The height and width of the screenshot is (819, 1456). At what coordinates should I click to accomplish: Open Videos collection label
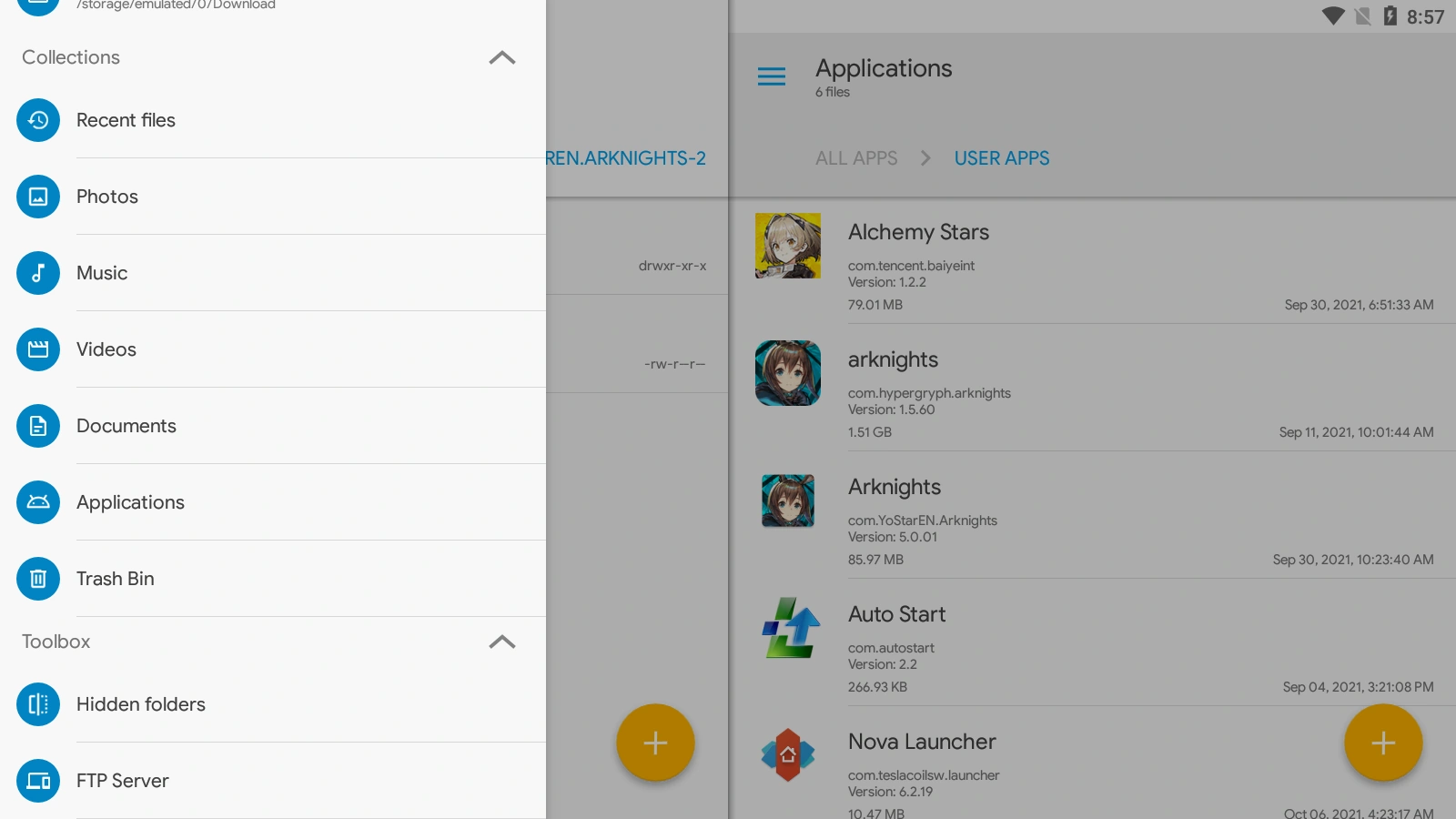pyautogui.click(x=106, y=349)
